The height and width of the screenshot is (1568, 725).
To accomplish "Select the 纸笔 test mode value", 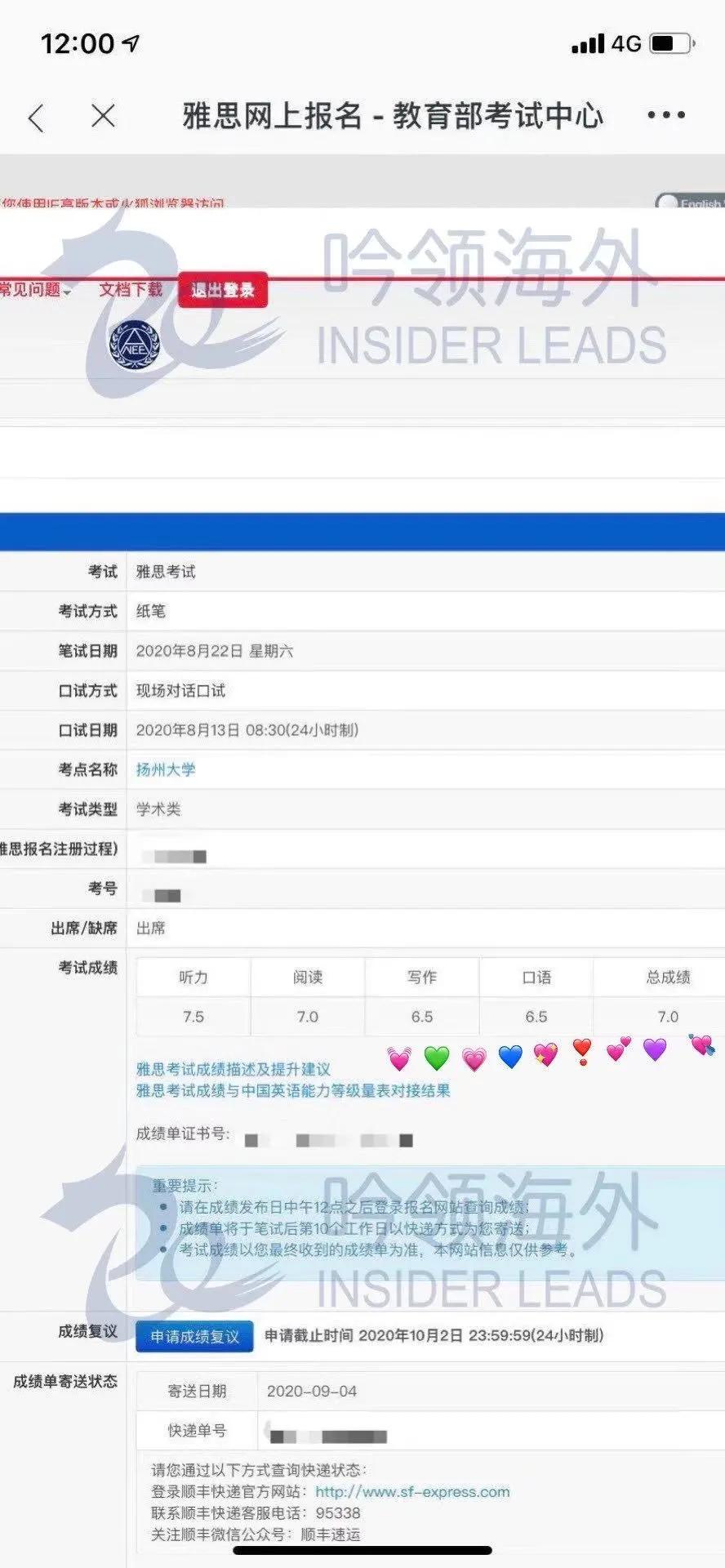I will pos(150,611).
